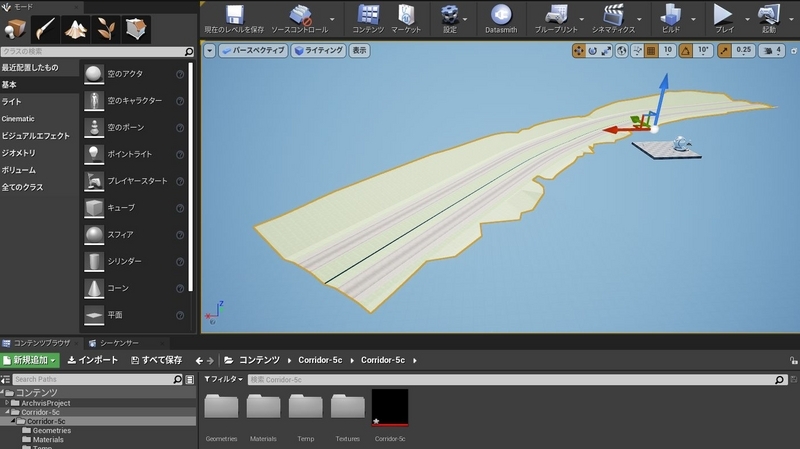Select the scale gizmo tool in viewport
This screenshot has width=800, height=449.
click(x=606, y=51)
